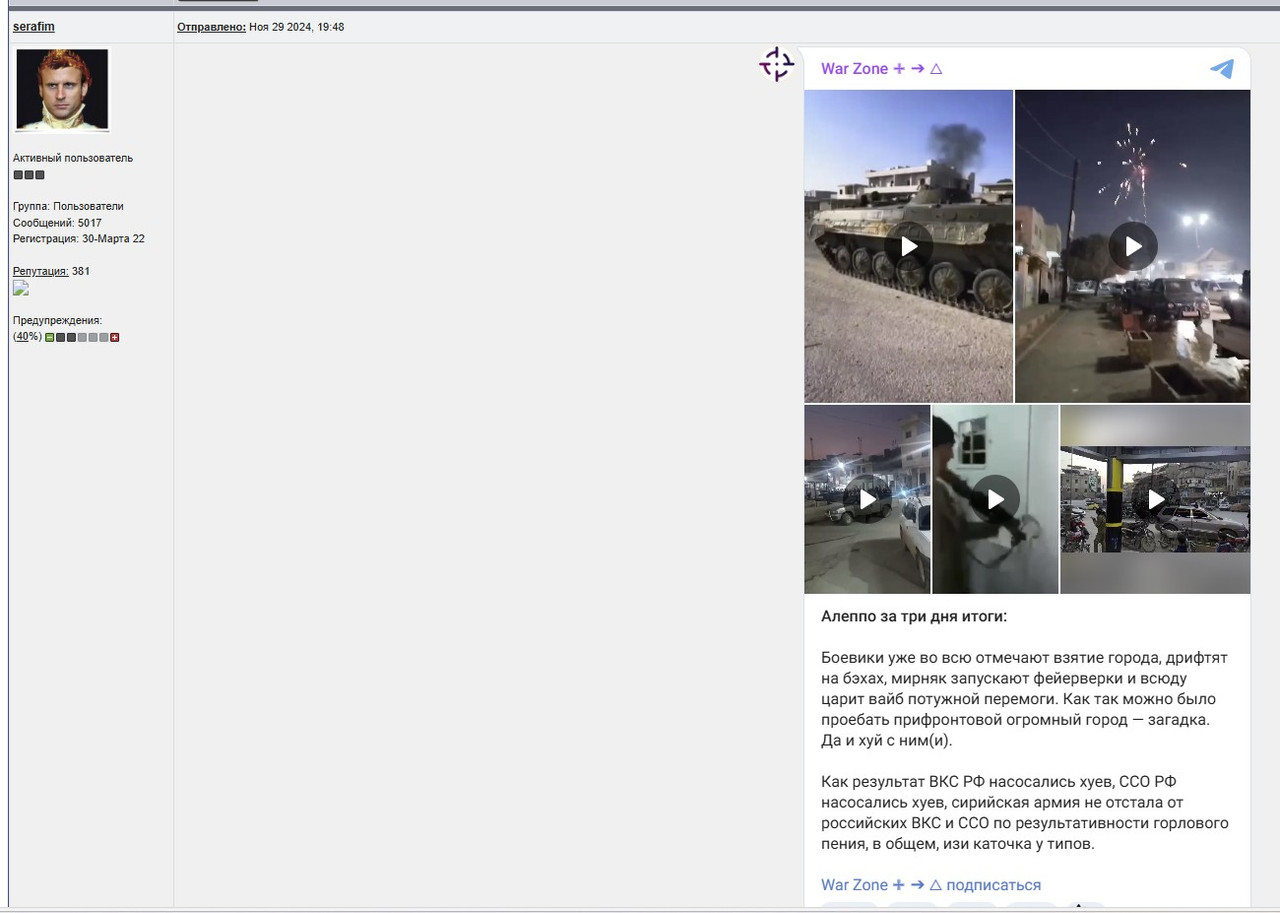Image resolution: width=1280 pixels, height=913 pixels.
Task: Open user profile via serafim username
Action: point(33,26)
